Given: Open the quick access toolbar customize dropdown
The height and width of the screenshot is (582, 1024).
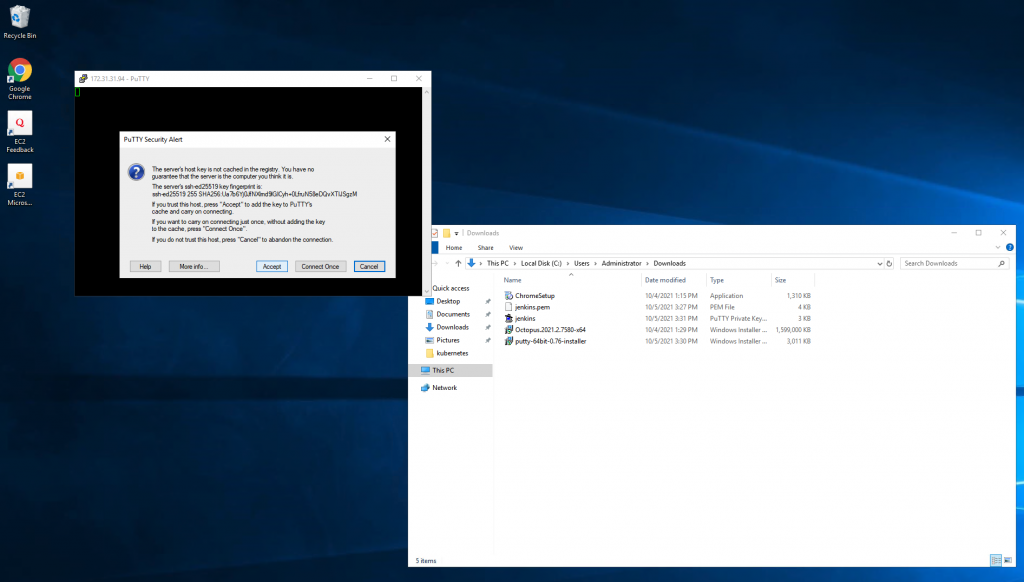Looking at the screenshot, I should pyautogui.click(x=456, y=233).
